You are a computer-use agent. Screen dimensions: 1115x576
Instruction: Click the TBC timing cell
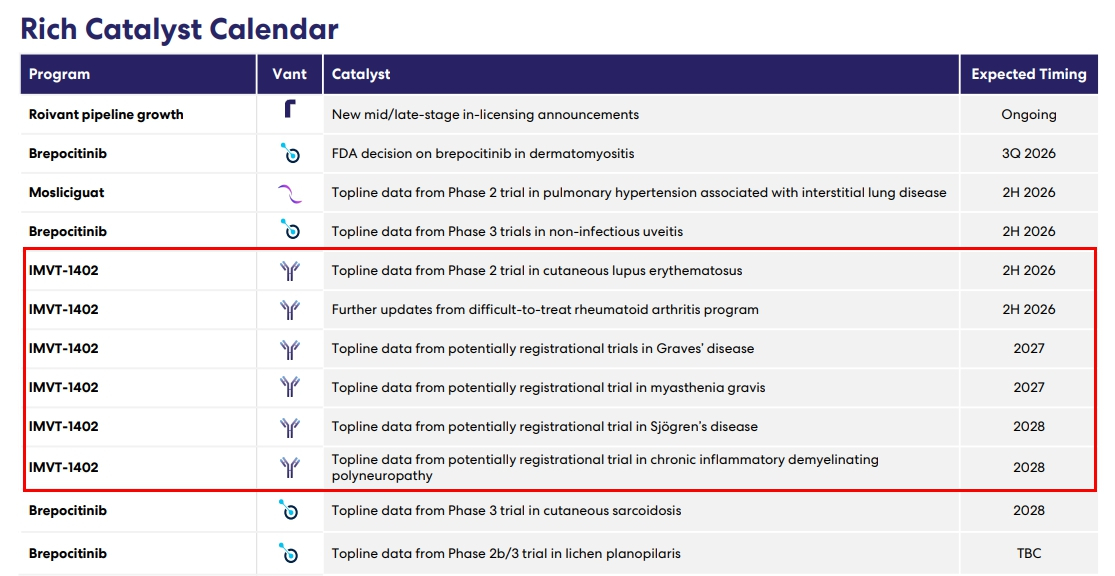coord(1029,553)
